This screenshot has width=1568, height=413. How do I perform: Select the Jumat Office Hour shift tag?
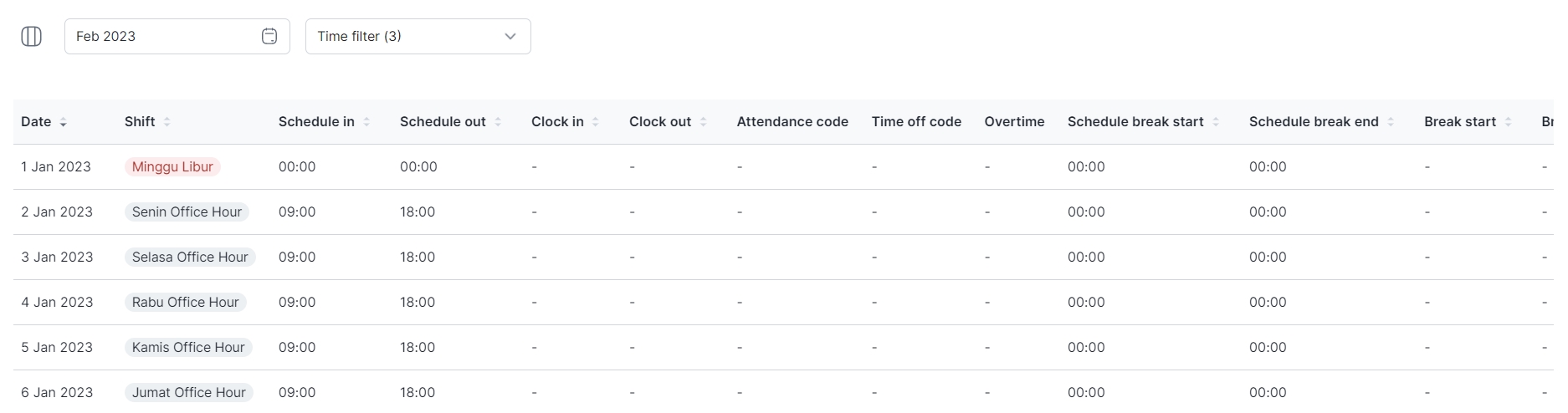coord(188,393)
